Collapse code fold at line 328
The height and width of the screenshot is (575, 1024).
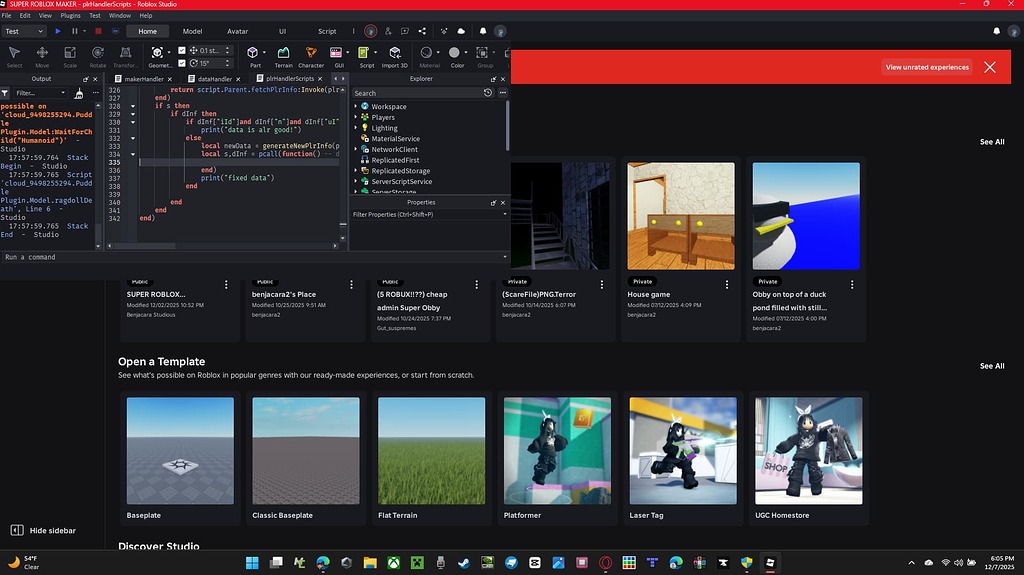(133, 106)
